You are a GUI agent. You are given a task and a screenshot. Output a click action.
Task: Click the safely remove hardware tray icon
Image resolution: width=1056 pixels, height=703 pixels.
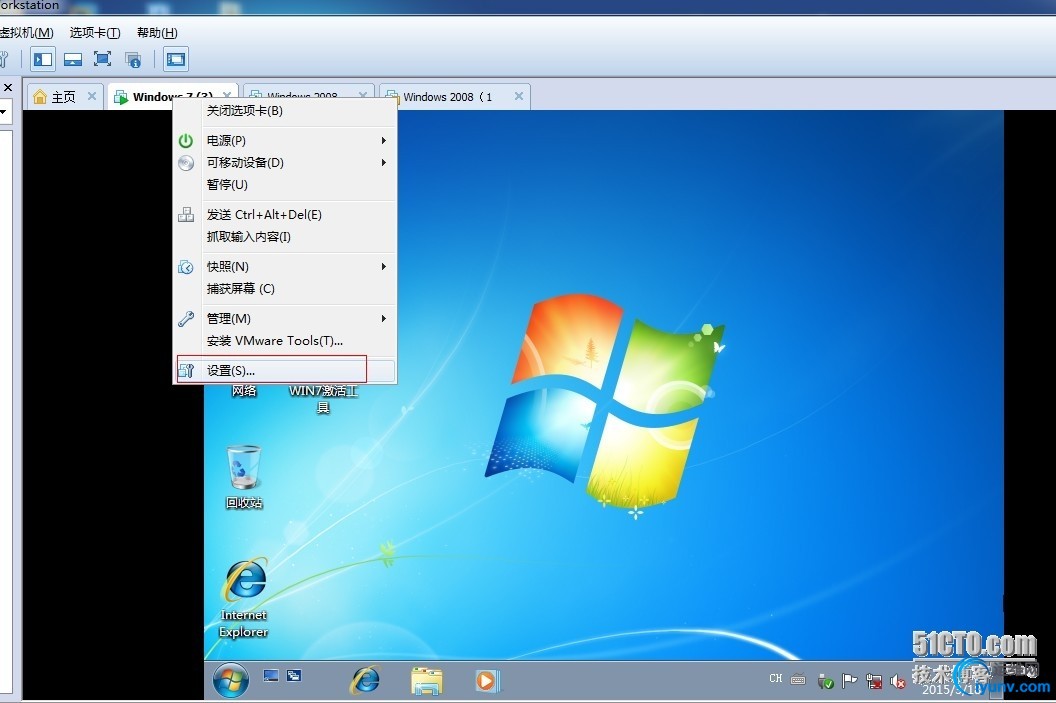coord(826,681)
